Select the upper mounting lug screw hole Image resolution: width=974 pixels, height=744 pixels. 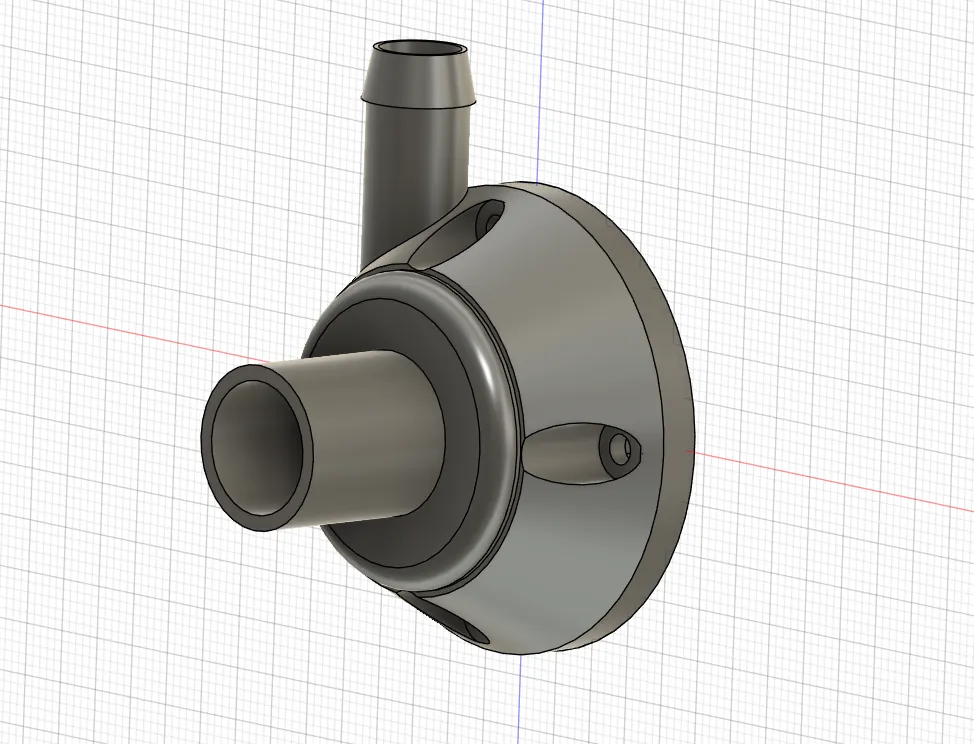[x=493, y=222]
